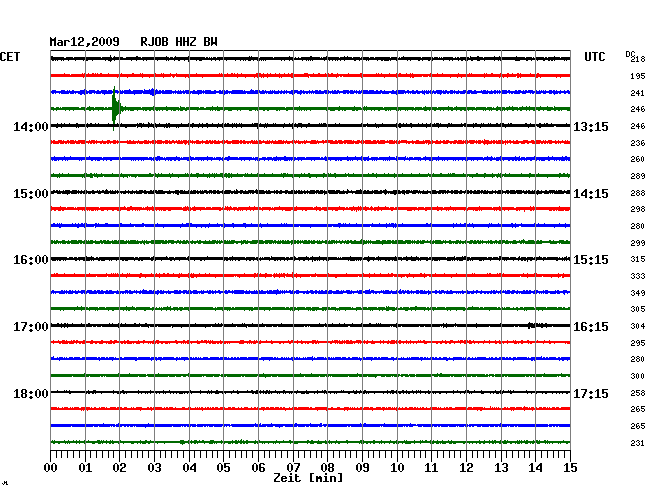Click the CET time zone label
650x494 pixels.
[10, 57]
